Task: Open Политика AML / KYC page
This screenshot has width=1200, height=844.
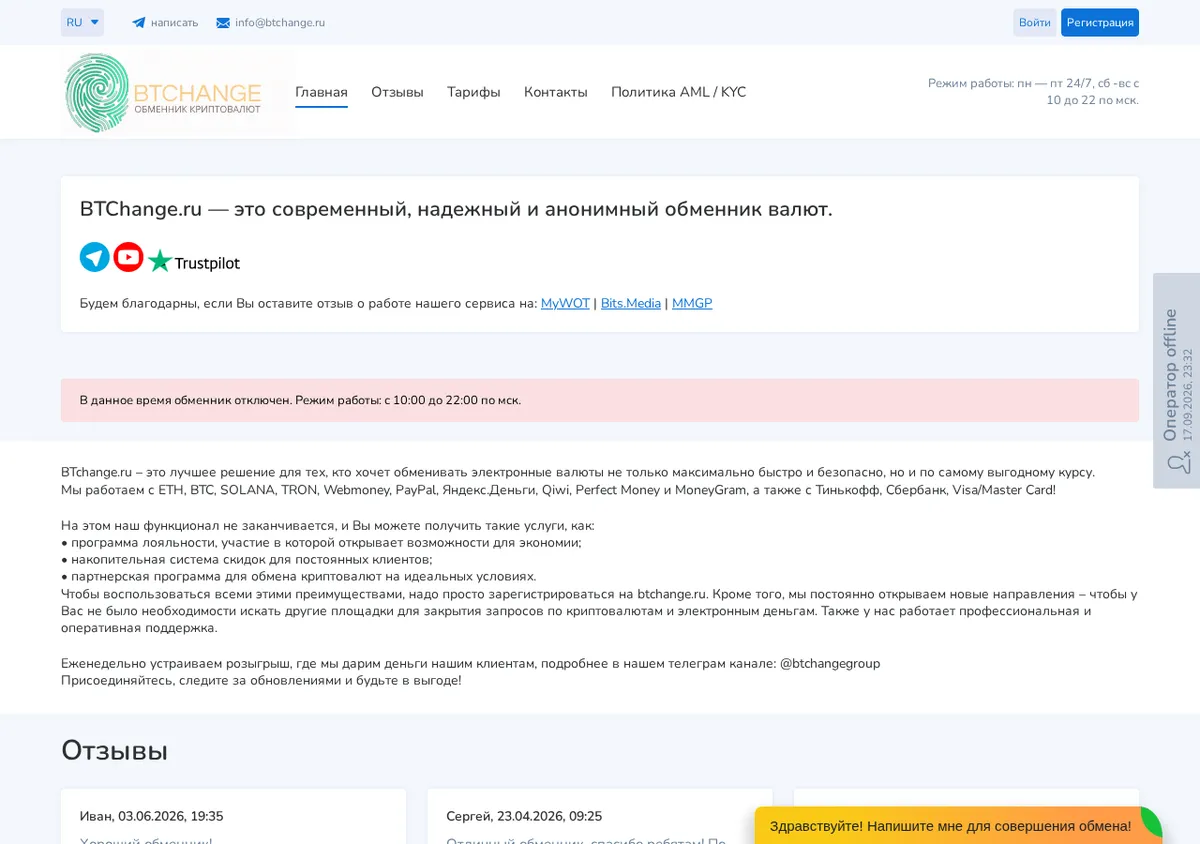Action: pos(679,92)
